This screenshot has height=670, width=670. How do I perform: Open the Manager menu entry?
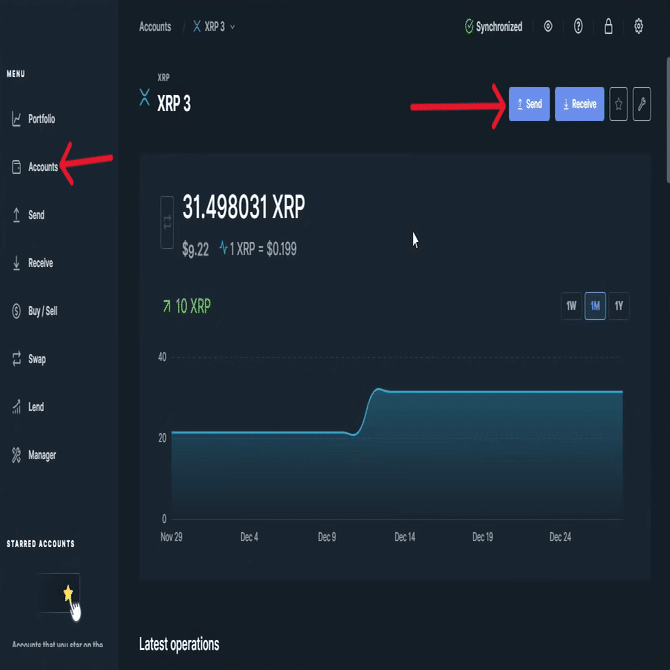point(42,455)
